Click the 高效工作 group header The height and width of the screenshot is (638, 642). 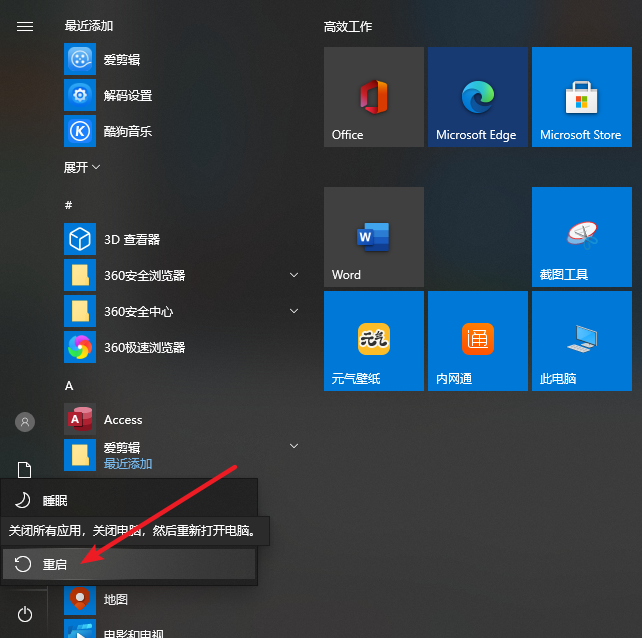pos(348,27)
